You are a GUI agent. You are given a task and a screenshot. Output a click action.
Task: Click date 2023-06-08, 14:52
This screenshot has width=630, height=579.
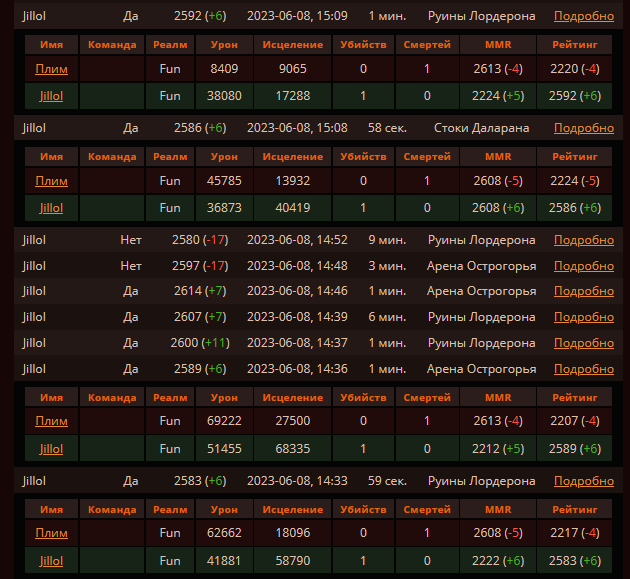(297, 240)
